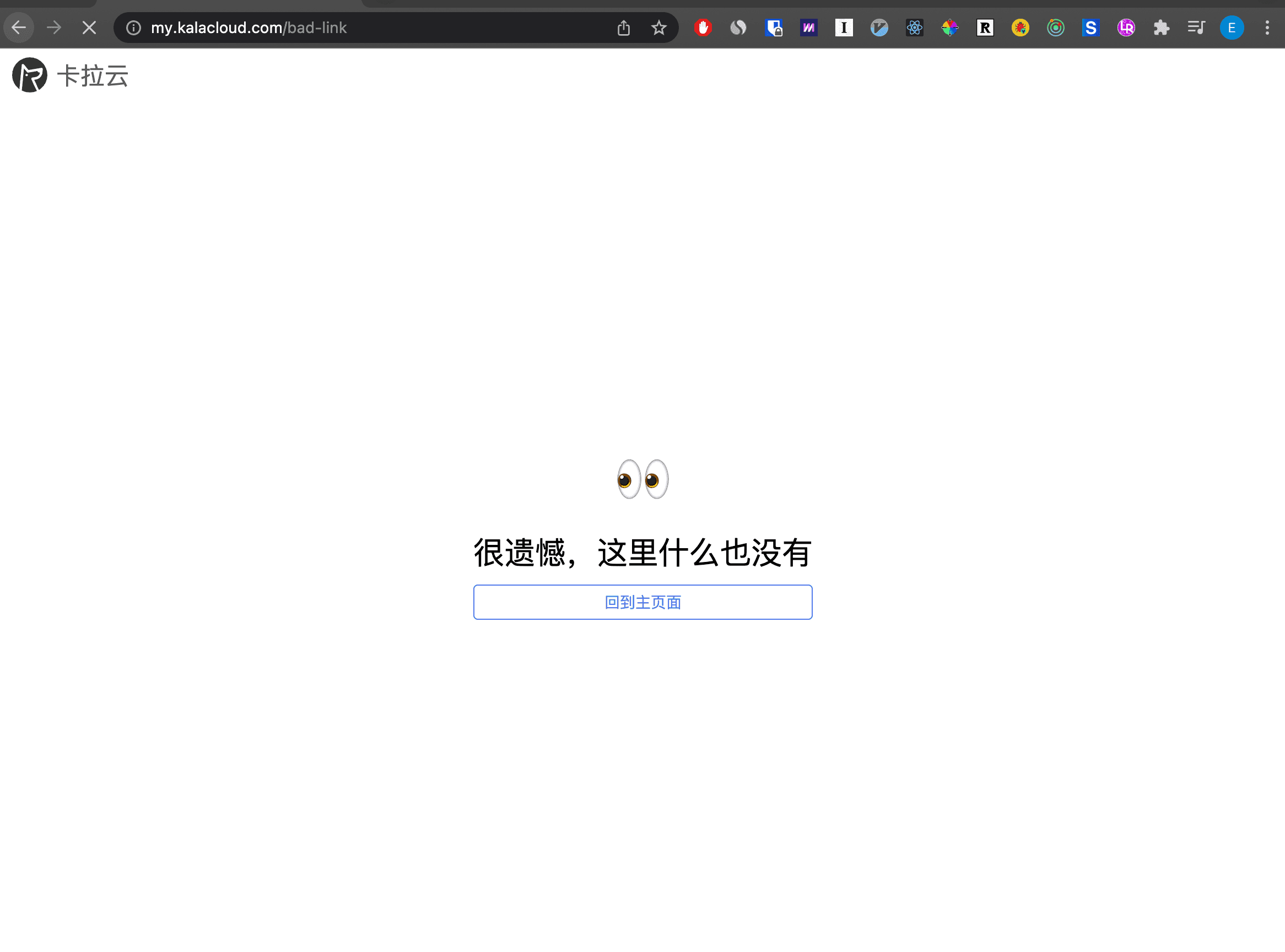The height and width of the screenshot is (952, 1285).
Task: Click the browser reload/stop icon
Action: [88, 27]
